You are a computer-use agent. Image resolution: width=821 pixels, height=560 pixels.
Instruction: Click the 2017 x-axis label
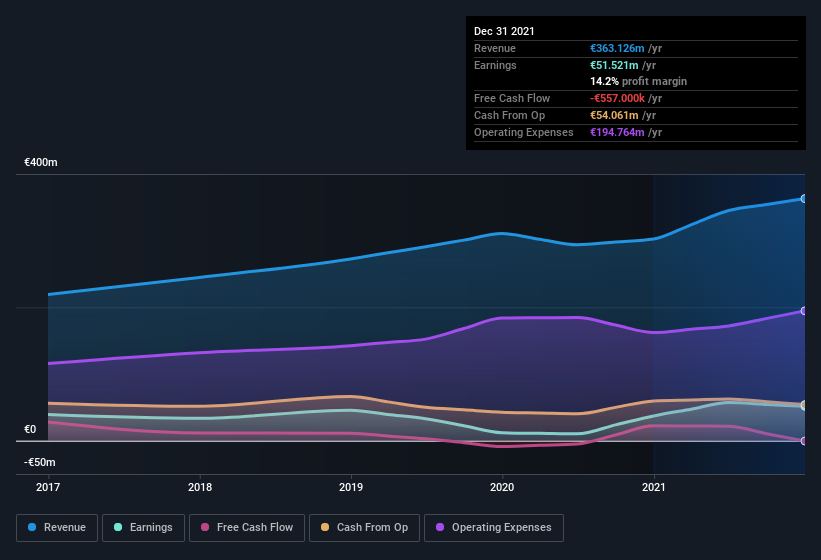pos(48,487)
